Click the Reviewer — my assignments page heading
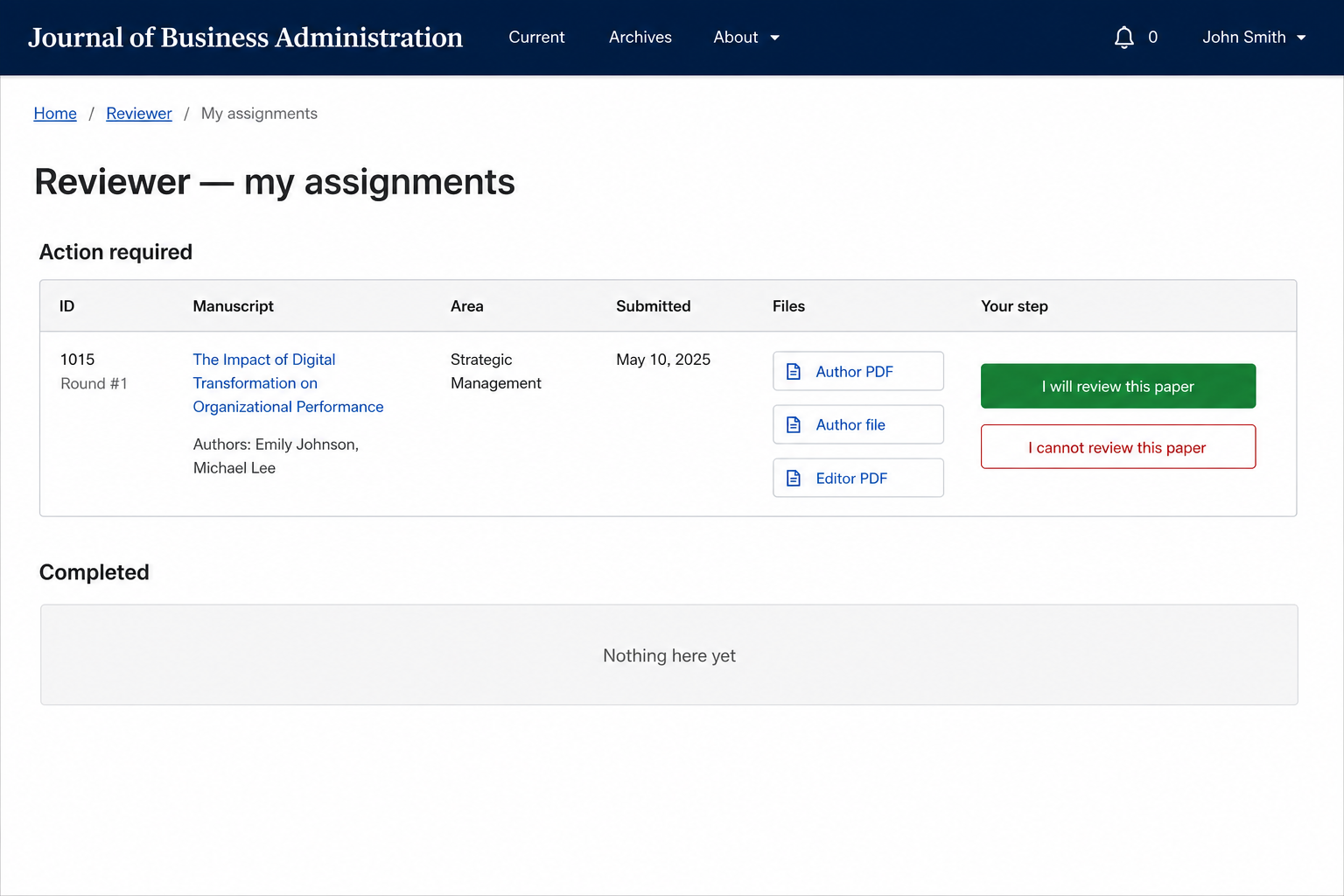This screenshot has height=896, width=1344. coord(275,182)
